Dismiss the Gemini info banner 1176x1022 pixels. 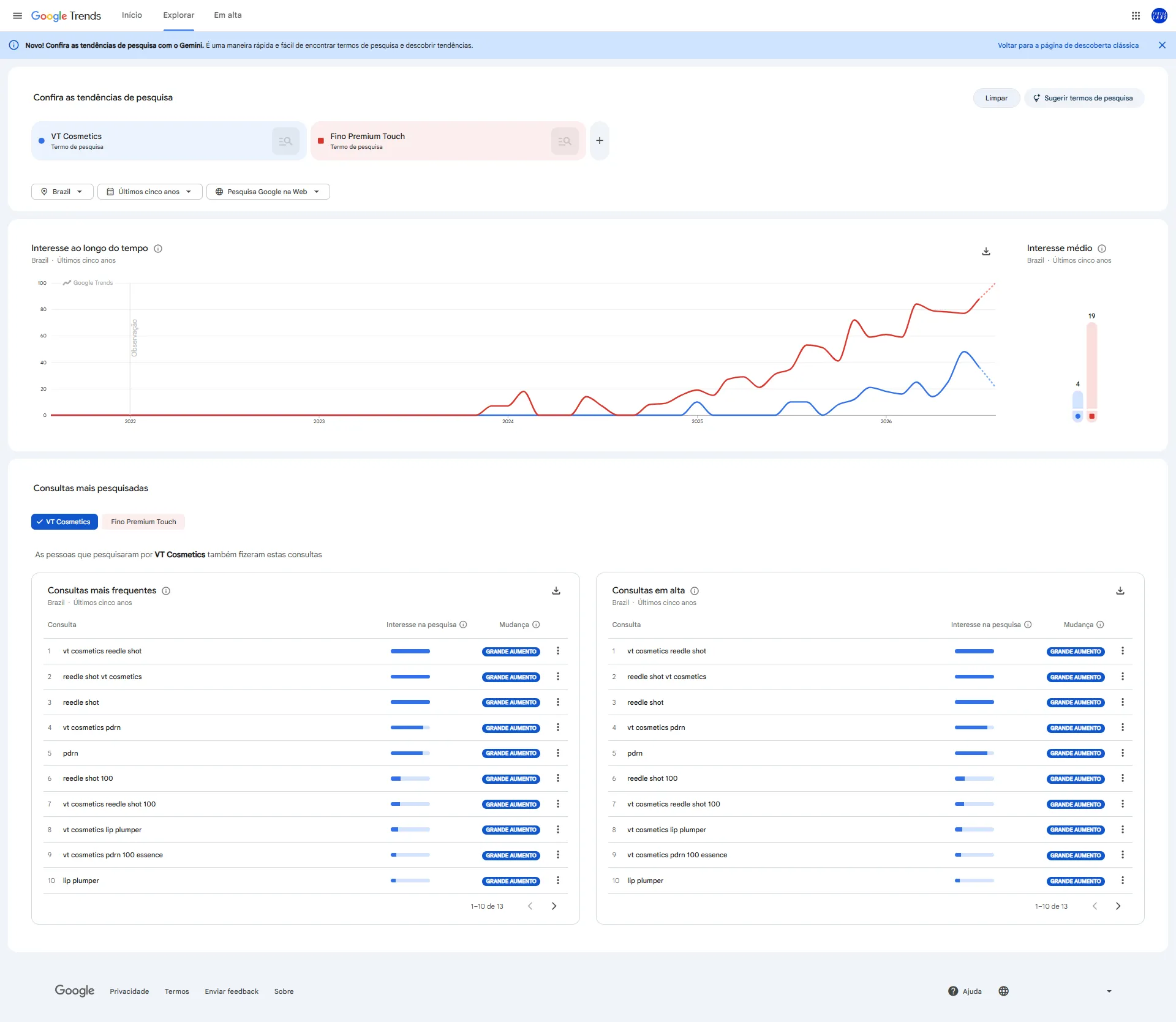(1162, 45)
